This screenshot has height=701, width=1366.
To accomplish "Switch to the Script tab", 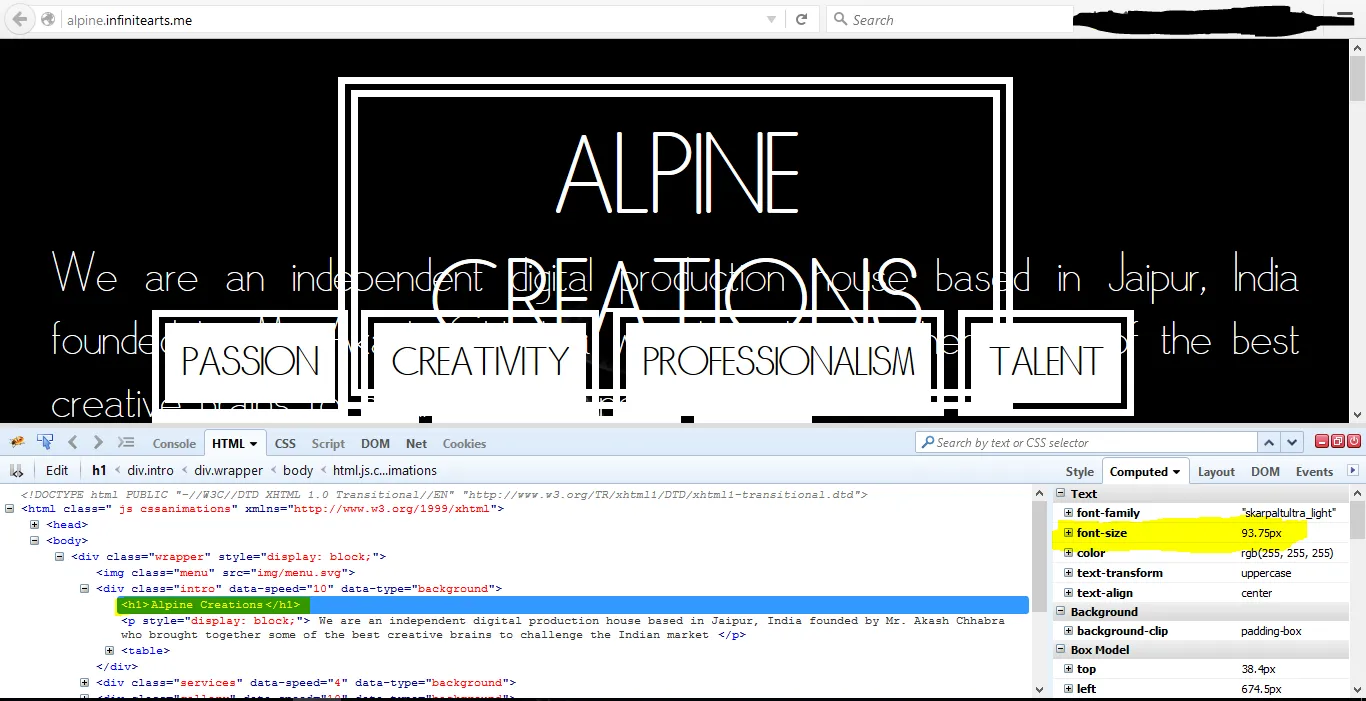I will tap(328, 443).
